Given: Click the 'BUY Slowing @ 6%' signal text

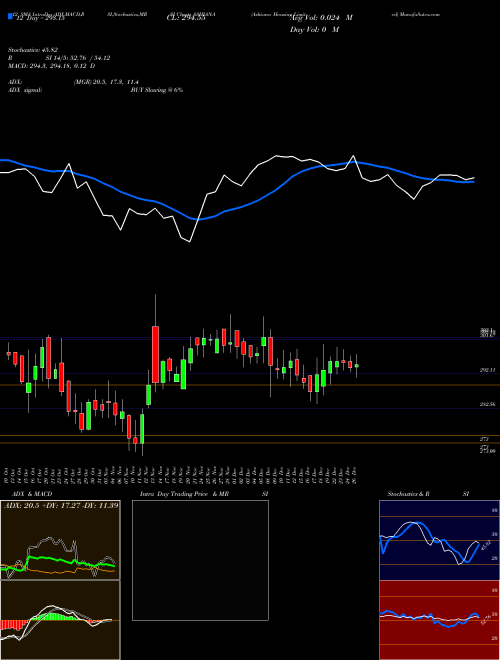Looking at the screenshot, I should tap(157, 90).
